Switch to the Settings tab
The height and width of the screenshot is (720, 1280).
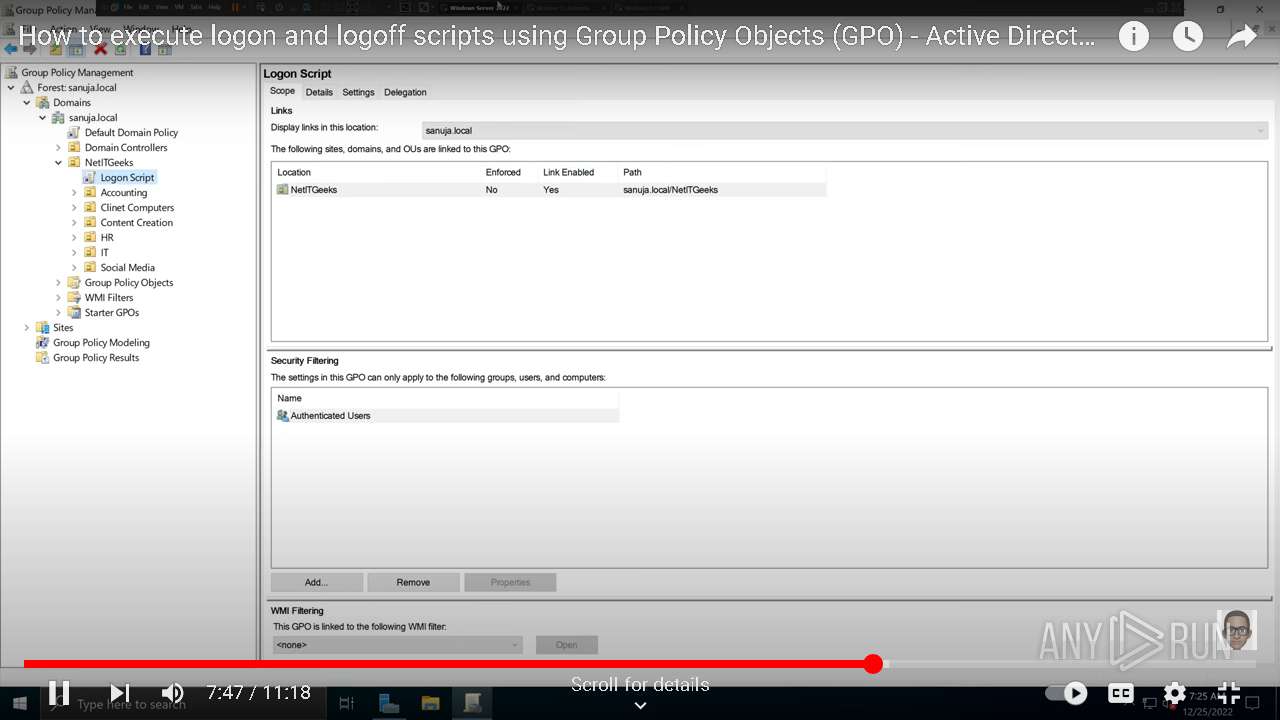pyautogui.click(x=358, y=92)
